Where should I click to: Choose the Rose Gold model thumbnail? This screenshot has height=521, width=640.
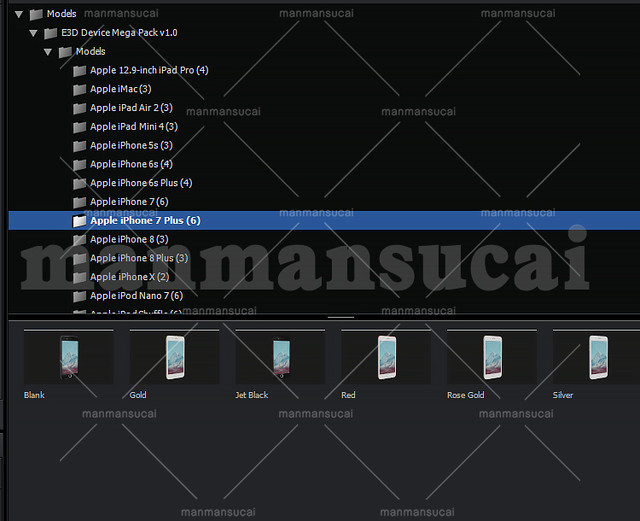tap(491, 357)
